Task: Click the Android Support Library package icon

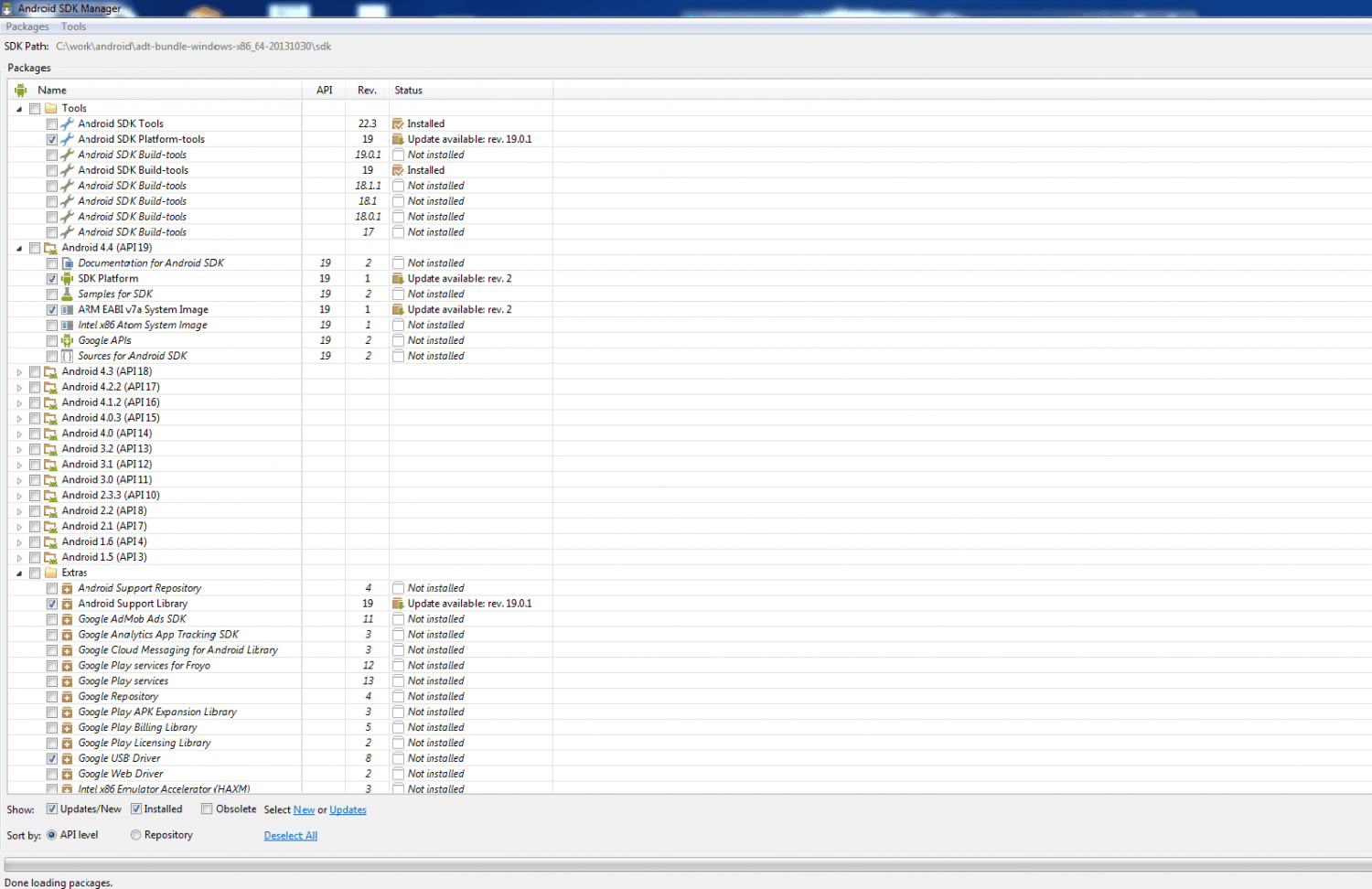Action: coord(67,604)
